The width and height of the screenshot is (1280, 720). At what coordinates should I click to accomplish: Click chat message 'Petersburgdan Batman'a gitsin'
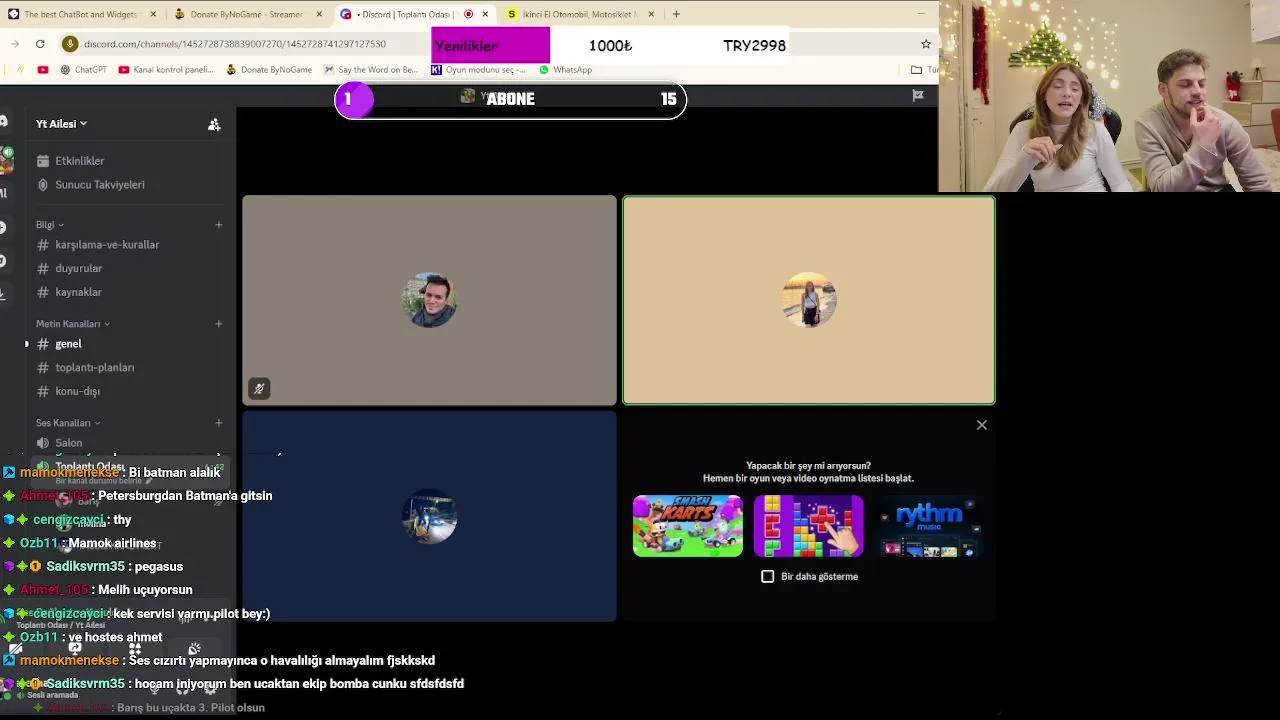coord(185,496)
